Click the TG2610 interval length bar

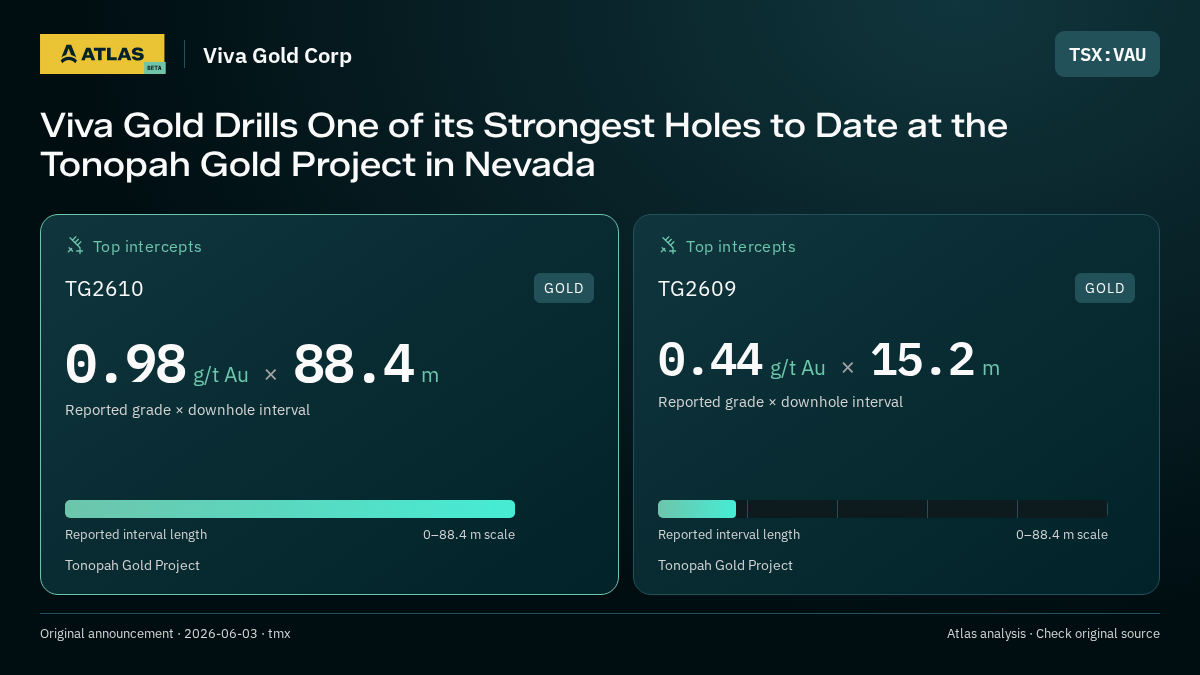coord(290,509)
